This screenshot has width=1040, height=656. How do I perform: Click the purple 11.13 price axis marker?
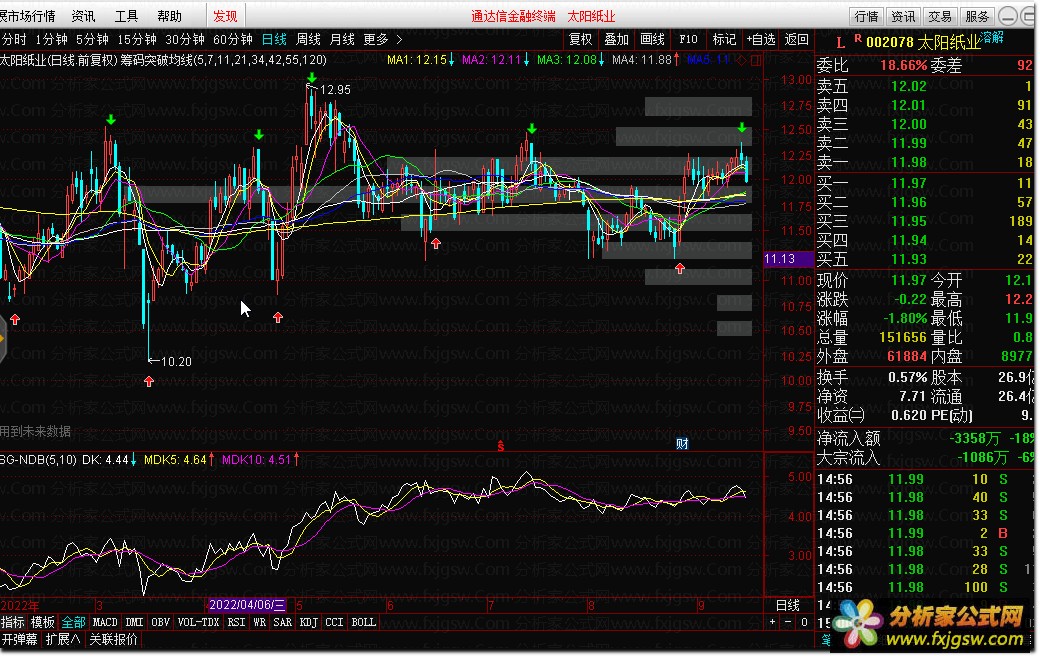(x=789, y=259)
